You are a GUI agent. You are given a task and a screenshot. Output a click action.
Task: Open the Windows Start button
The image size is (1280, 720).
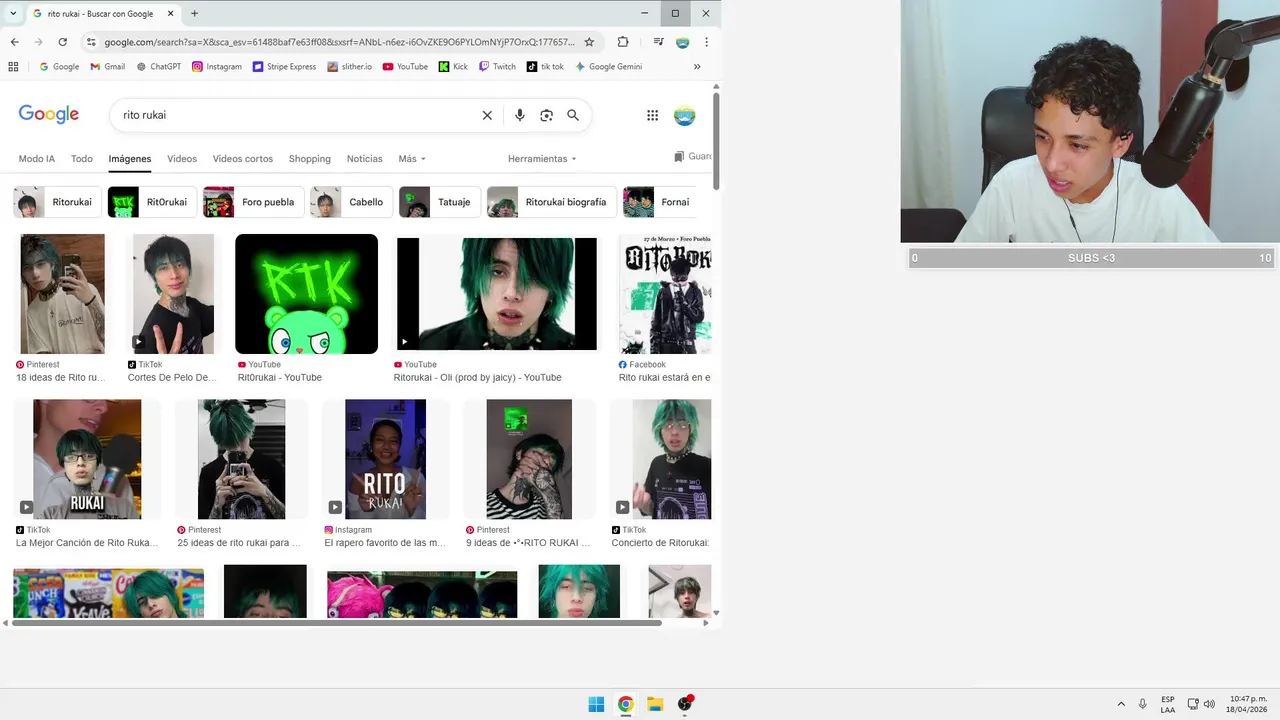[596, 704]
